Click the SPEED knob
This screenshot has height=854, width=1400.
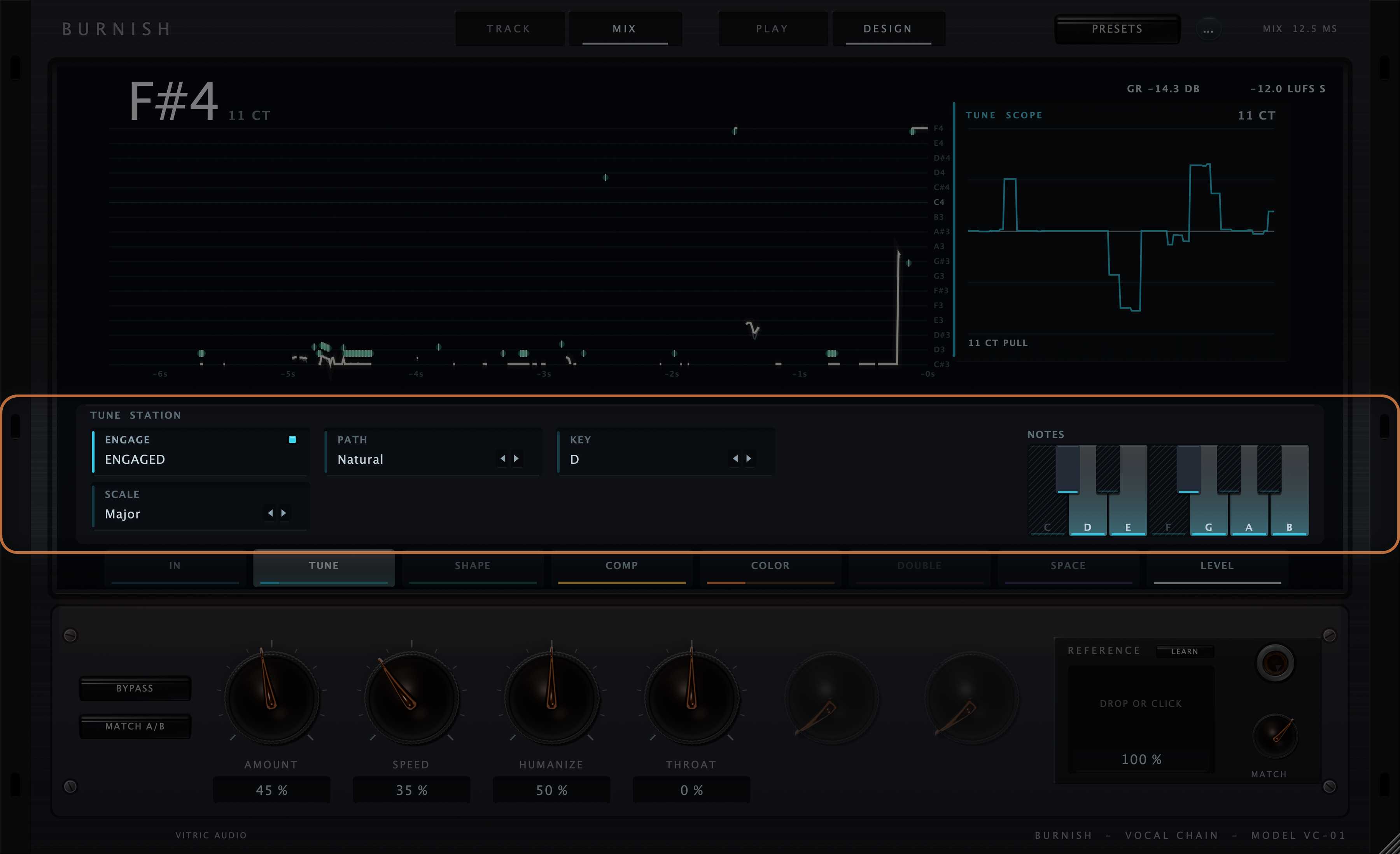411,697
